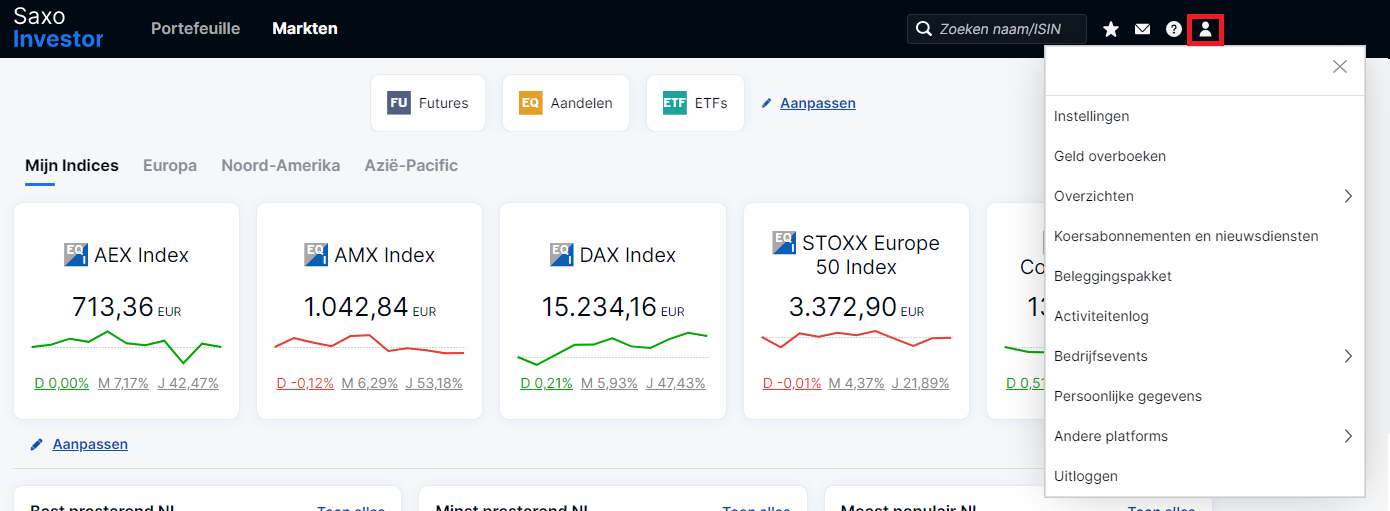Image resolution: width=1390 pixels, height=511 pixels.
Task: Select the Noord-Amerika tab
Action: (281, 166)
